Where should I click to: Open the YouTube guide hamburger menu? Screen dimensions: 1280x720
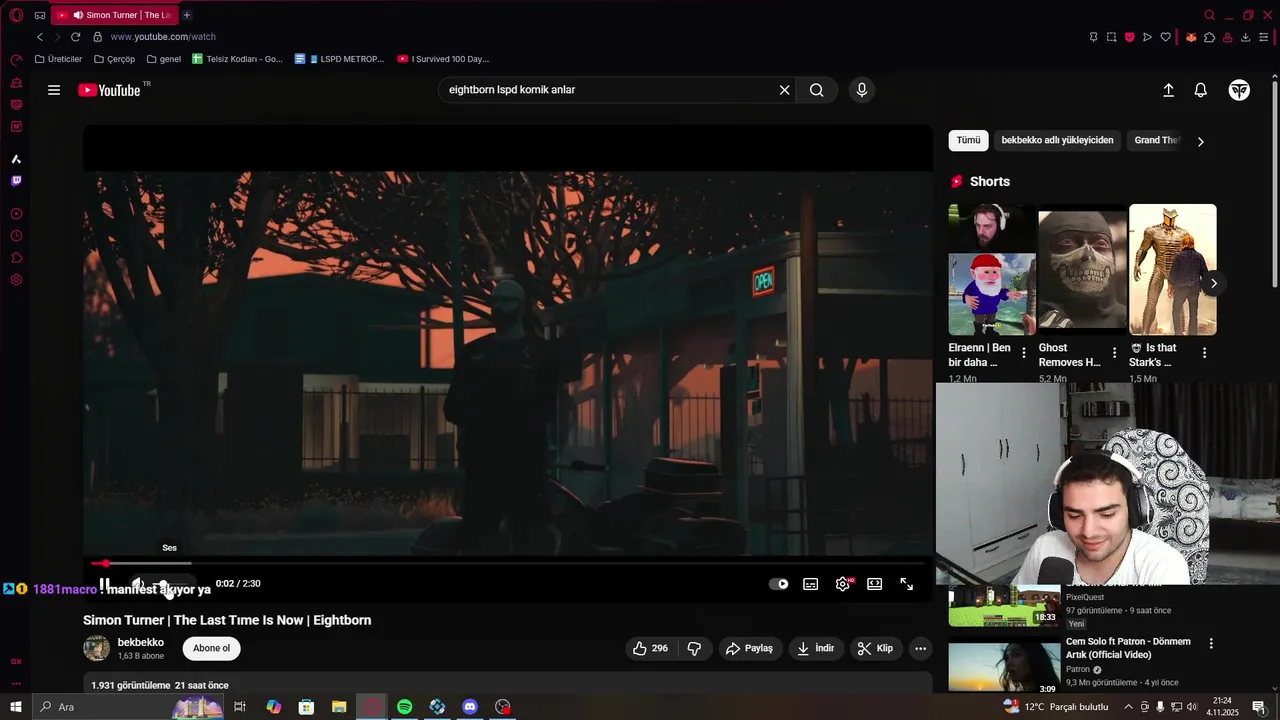pyautogui.click(x=54, y=90)
